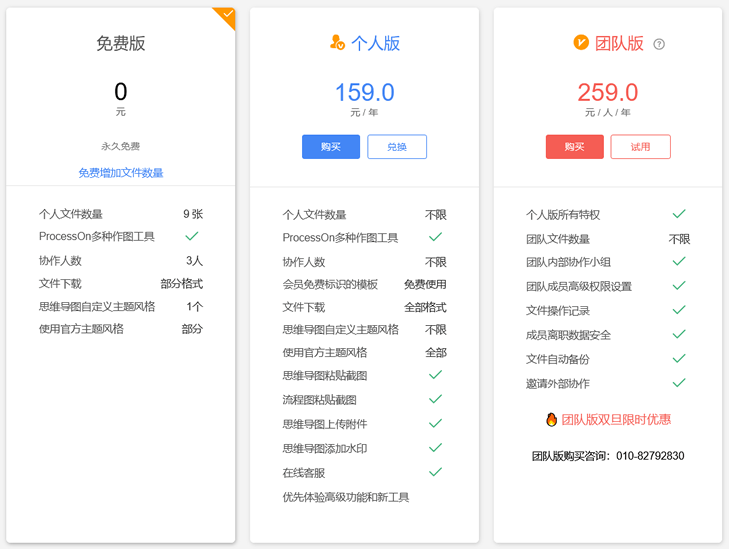Click the 团队版 plan title
The width and height of the screenshot is (729, 549).
(x=619, y=43)
